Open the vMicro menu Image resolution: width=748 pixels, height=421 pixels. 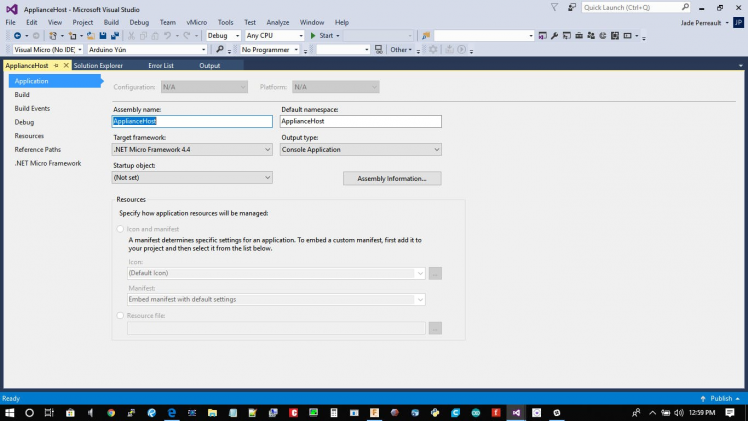(x=196, y=22)
